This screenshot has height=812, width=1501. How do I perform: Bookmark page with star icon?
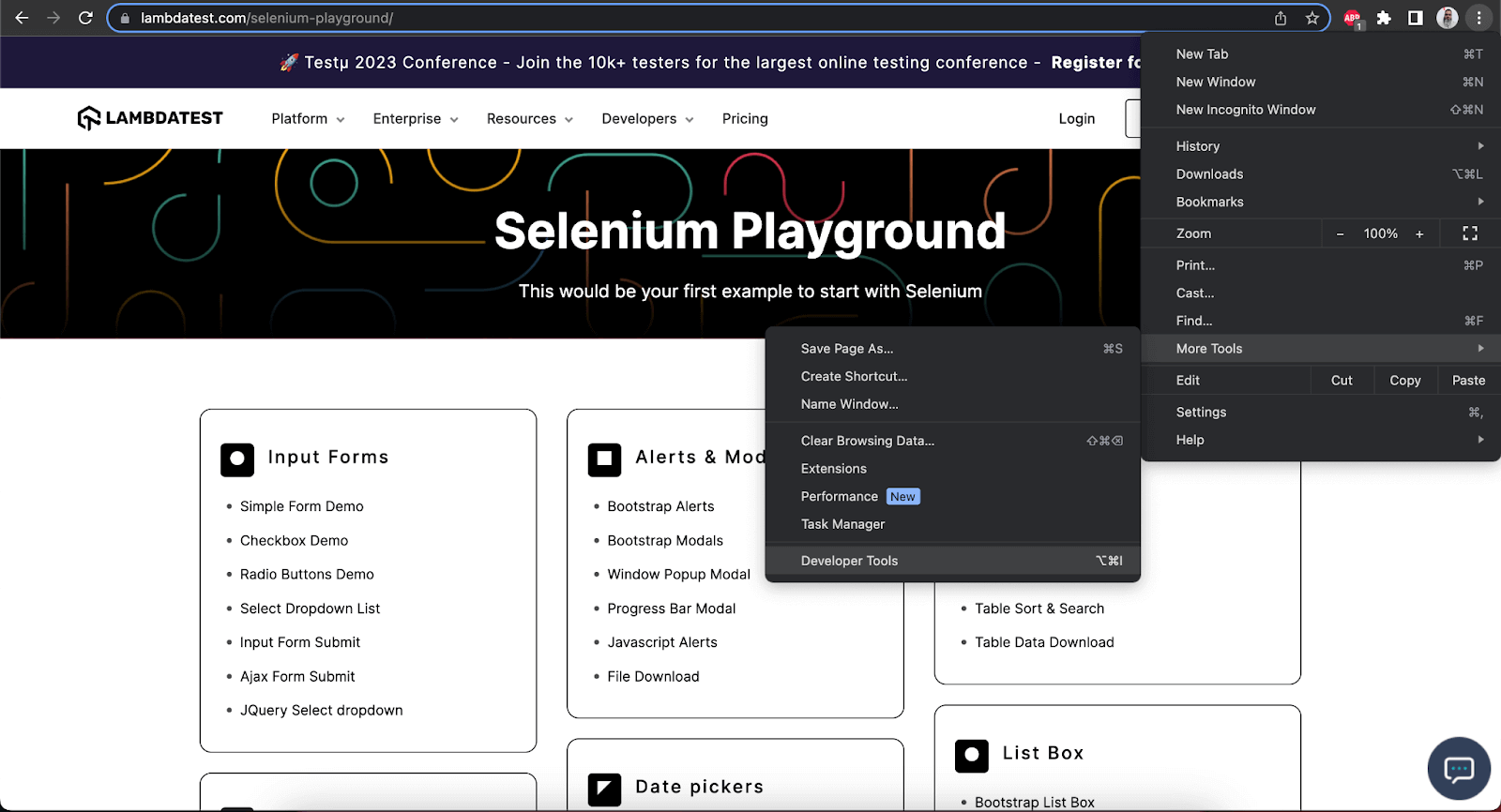(1312, 18)
